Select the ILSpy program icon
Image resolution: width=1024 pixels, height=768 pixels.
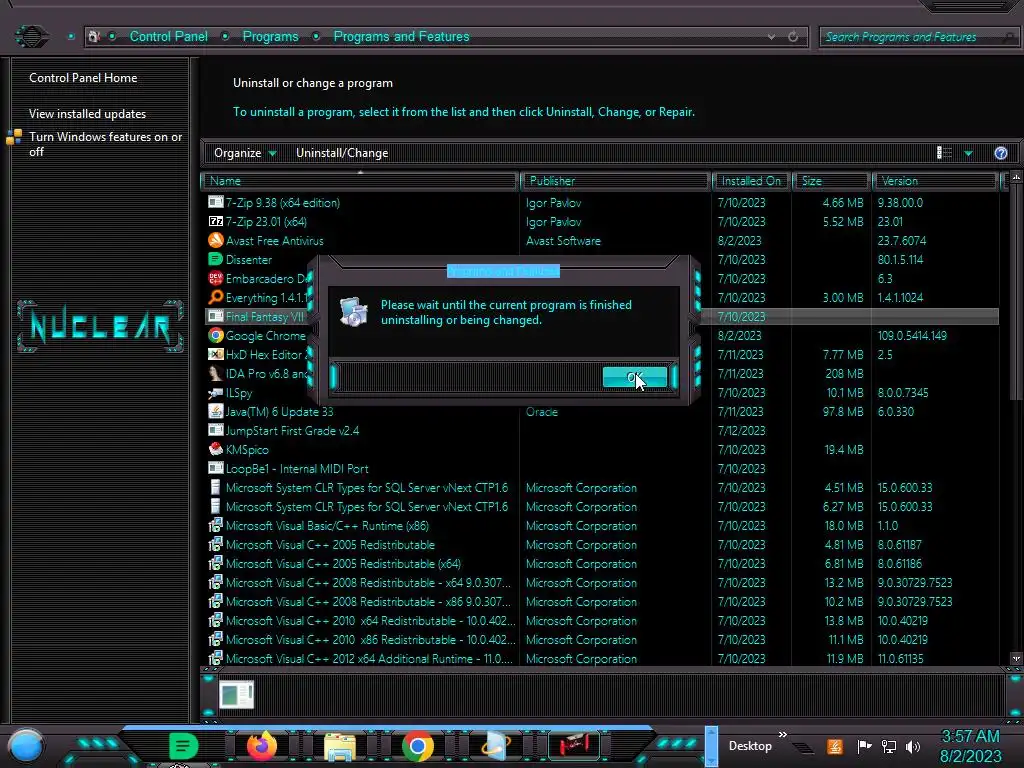216,392
